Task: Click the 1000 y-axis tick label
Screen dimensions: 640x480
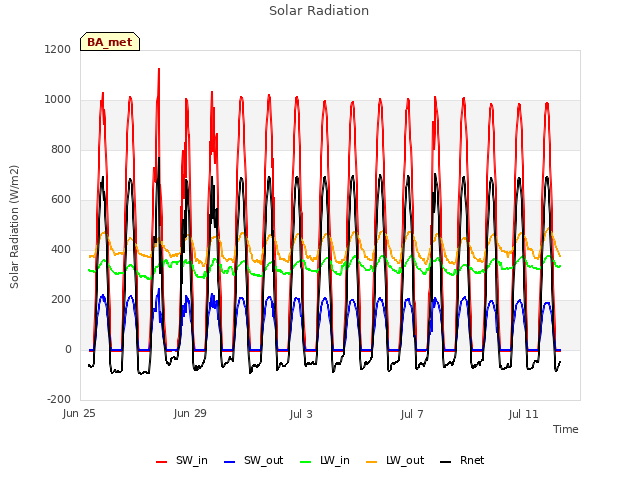Action: (x=58, y=100)
